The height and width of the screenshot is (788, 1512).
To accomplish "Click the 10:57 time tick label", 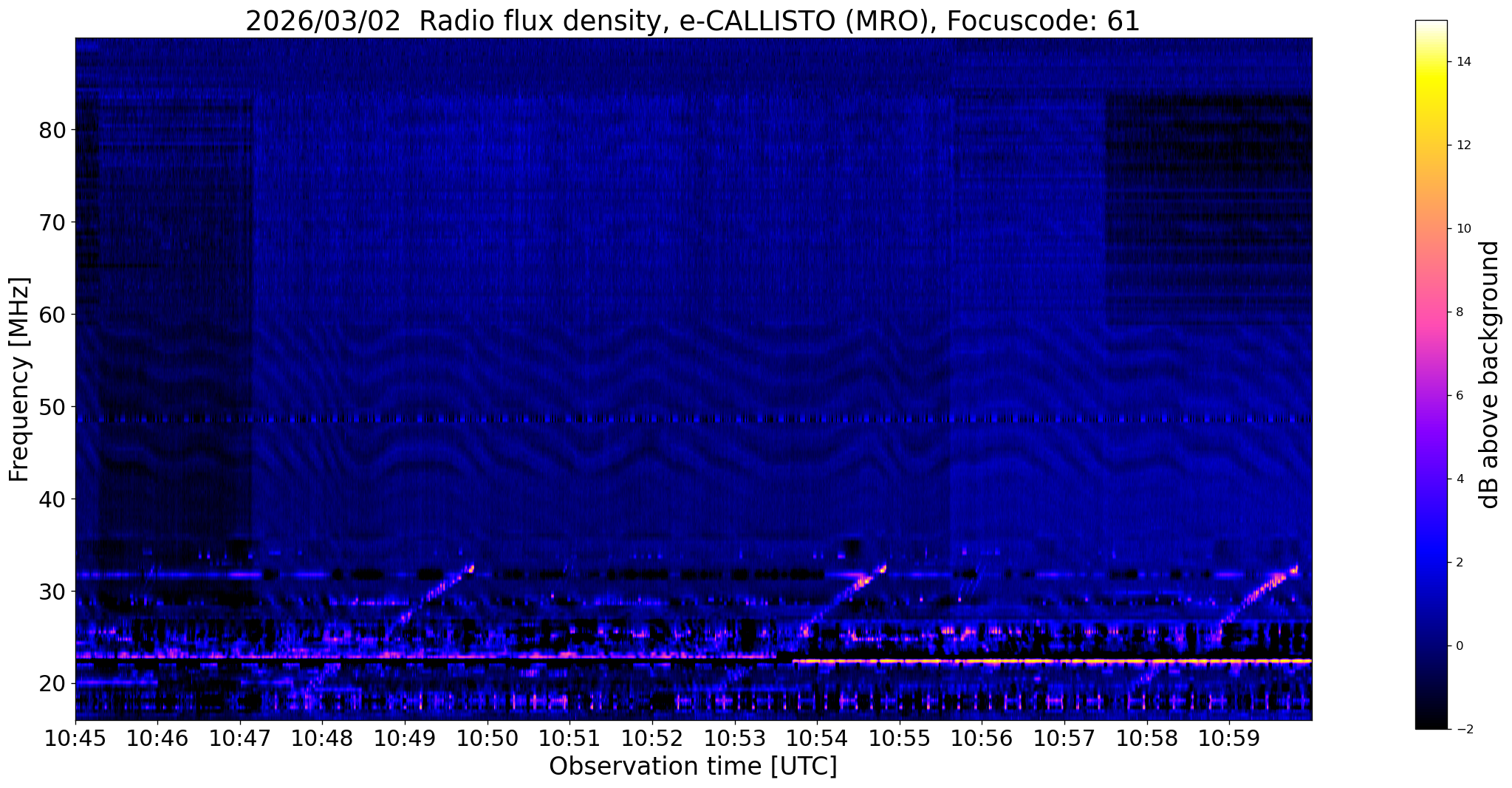I will point(1064,737).
